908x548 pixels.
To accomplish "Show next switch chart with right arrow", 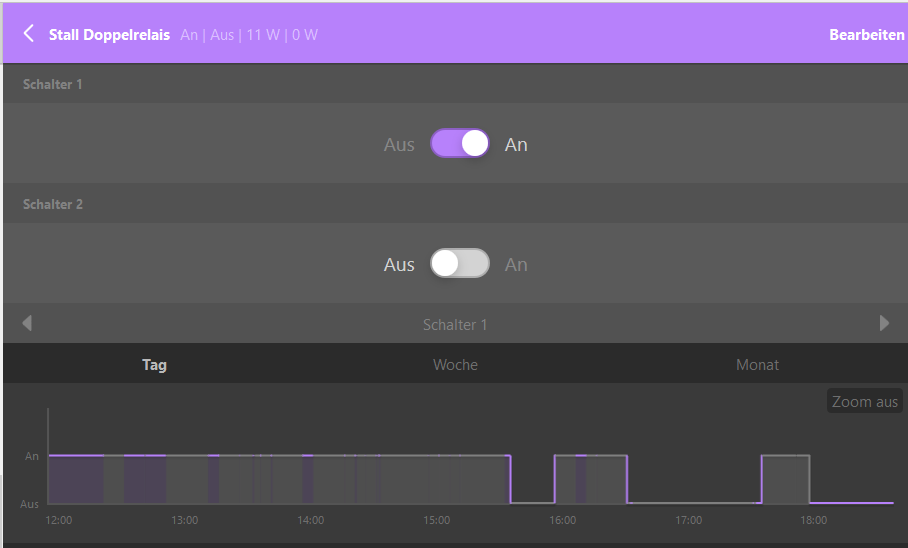I will 884,323.
